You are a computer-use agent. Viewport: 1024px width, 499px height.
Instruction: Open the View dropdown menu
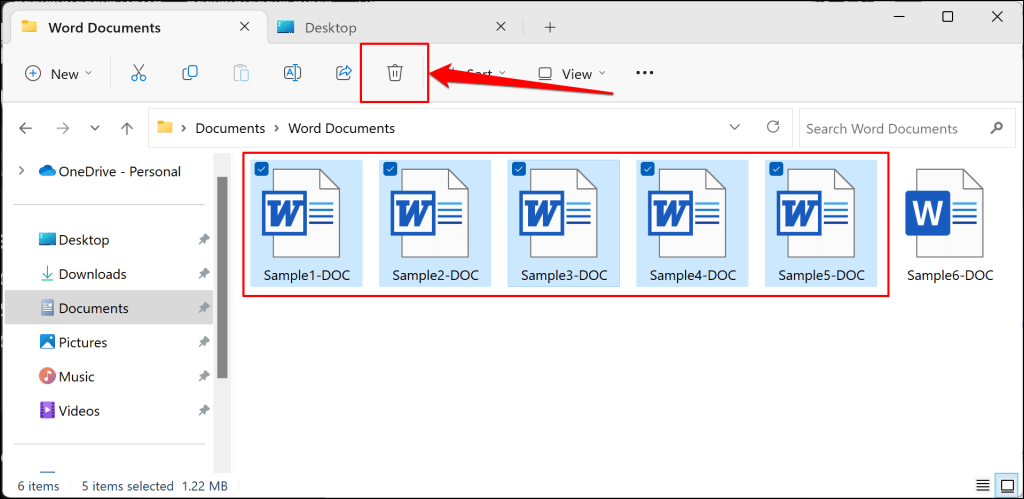572,74
